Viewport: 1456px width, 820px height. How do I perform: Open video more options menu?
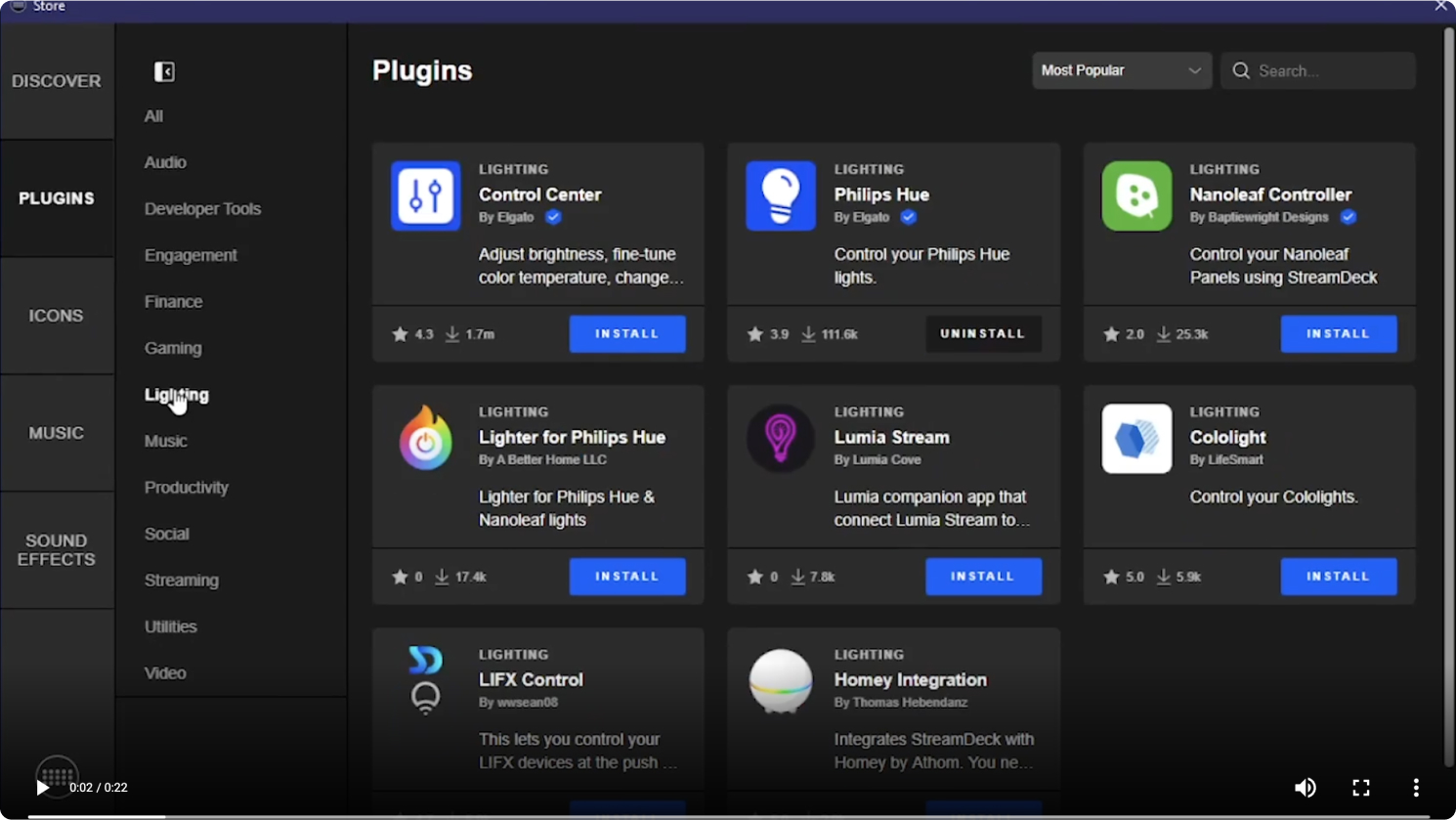(x=1416, y=788)
